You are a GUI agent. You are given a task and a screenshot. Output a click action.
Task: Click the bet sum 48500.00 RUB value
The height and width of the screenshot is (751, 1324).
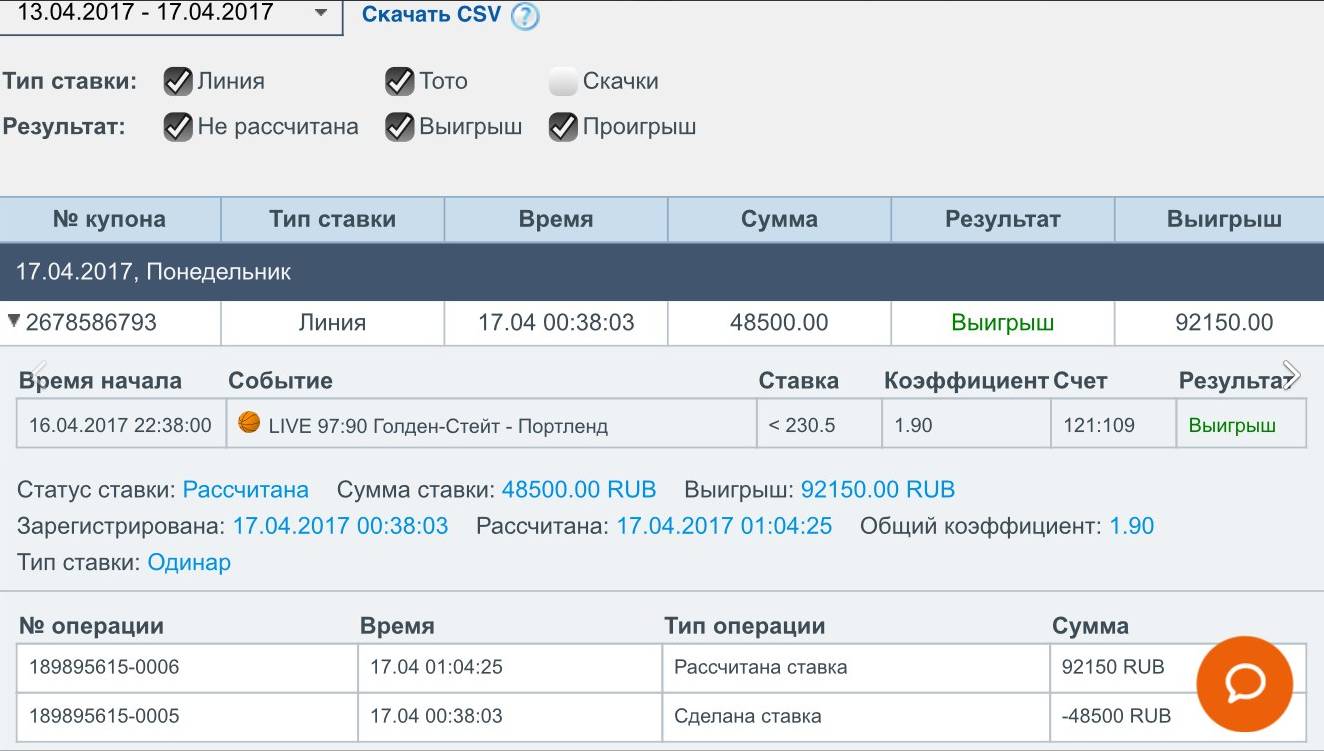579,490
